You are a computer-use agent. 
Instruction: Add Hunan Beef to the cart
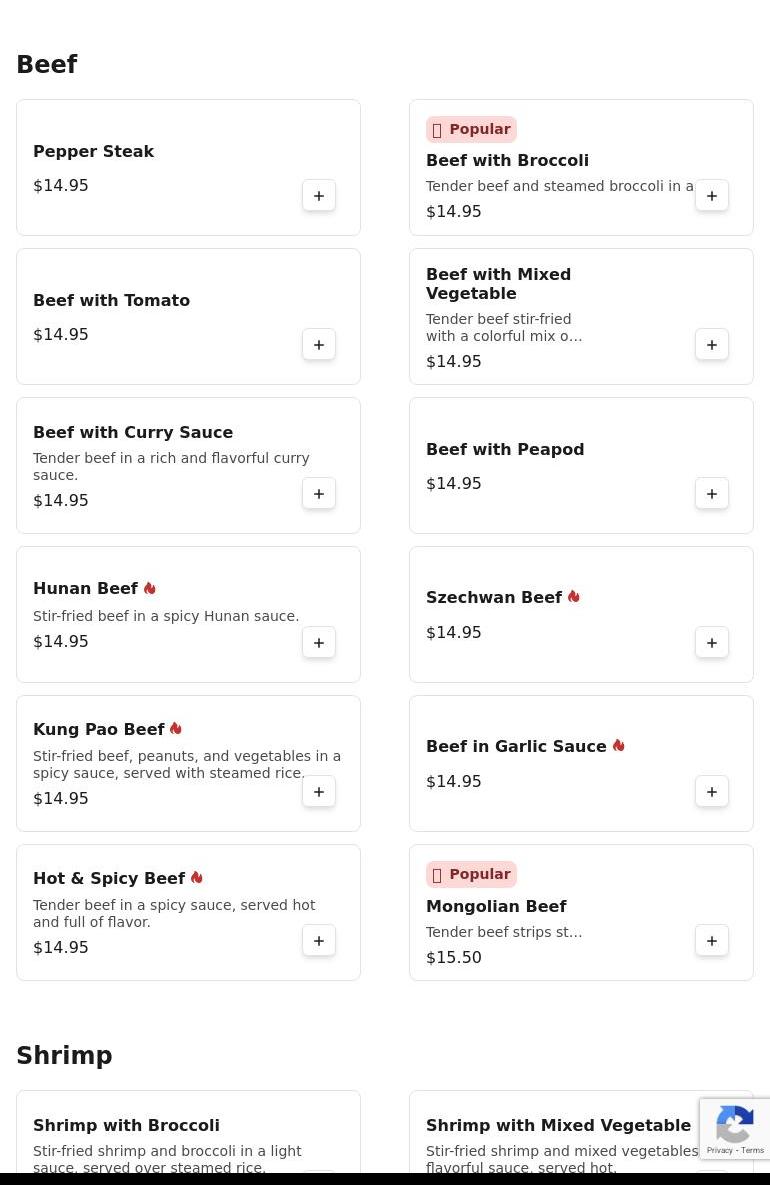coord(319,643)
